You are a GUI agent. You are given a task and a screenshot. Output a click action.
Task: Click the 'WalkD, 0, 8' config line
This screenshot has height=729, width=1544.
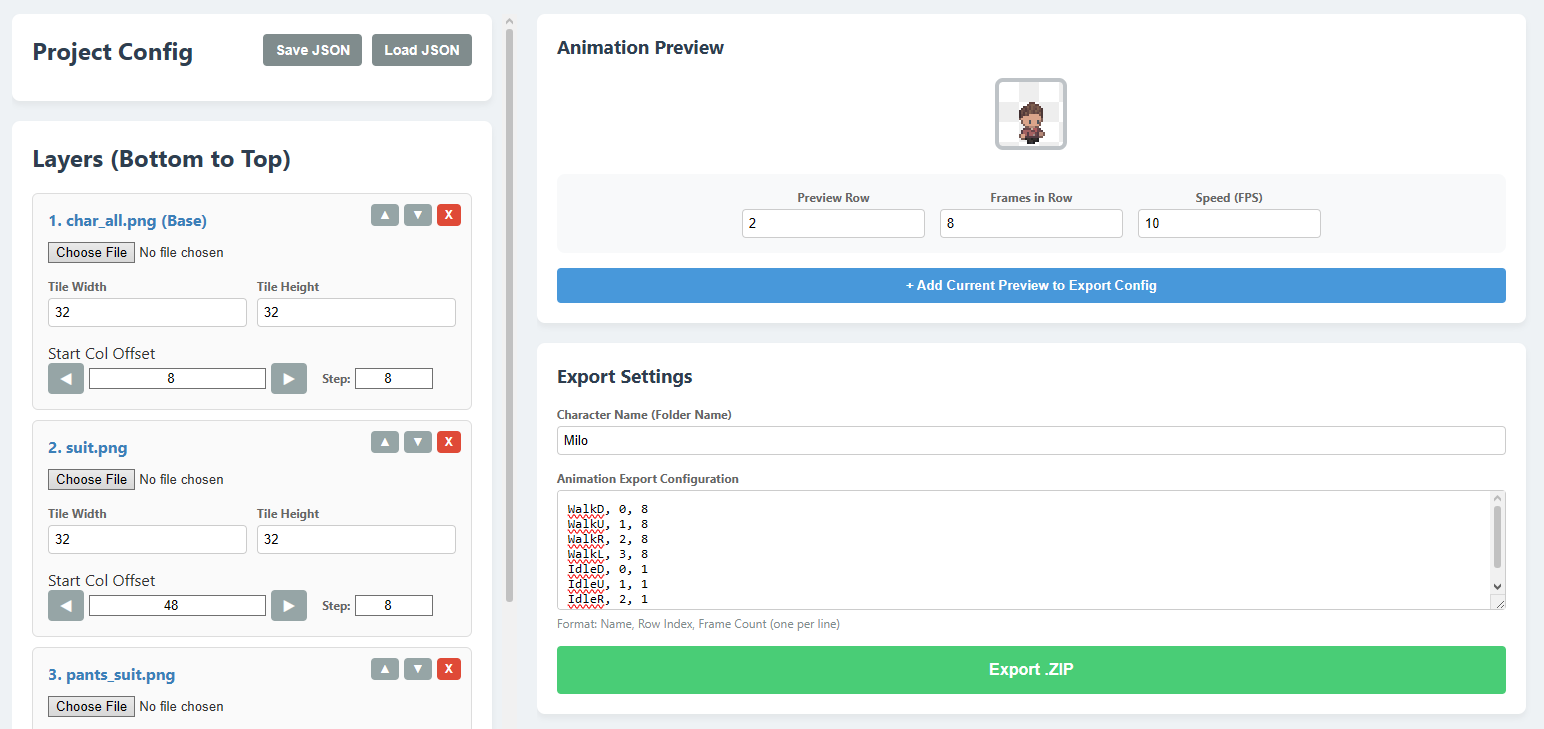click(608, 509)
